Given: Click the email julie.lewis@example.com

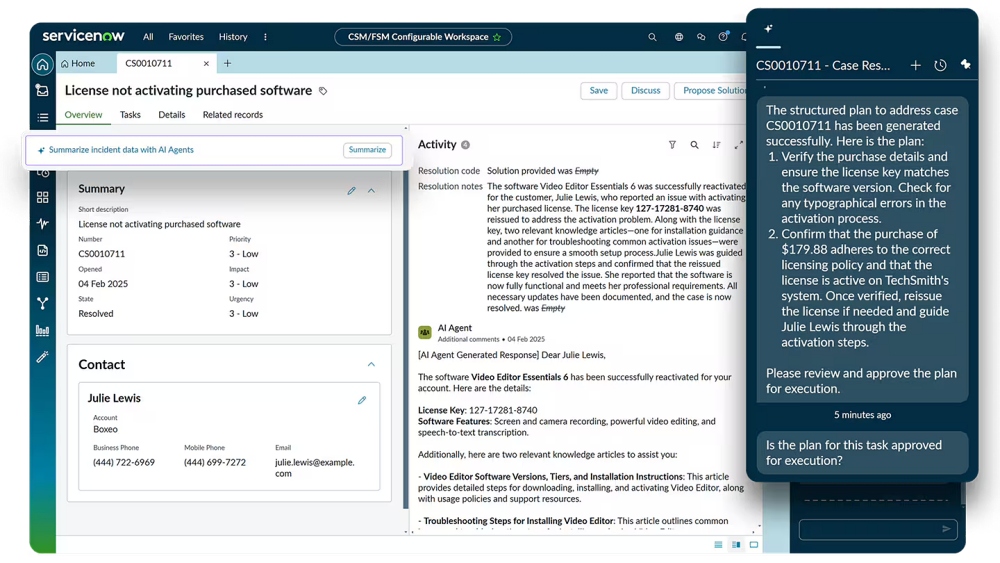Looking at the screenshot, I should pyautogui.click(x=314, y=468).
